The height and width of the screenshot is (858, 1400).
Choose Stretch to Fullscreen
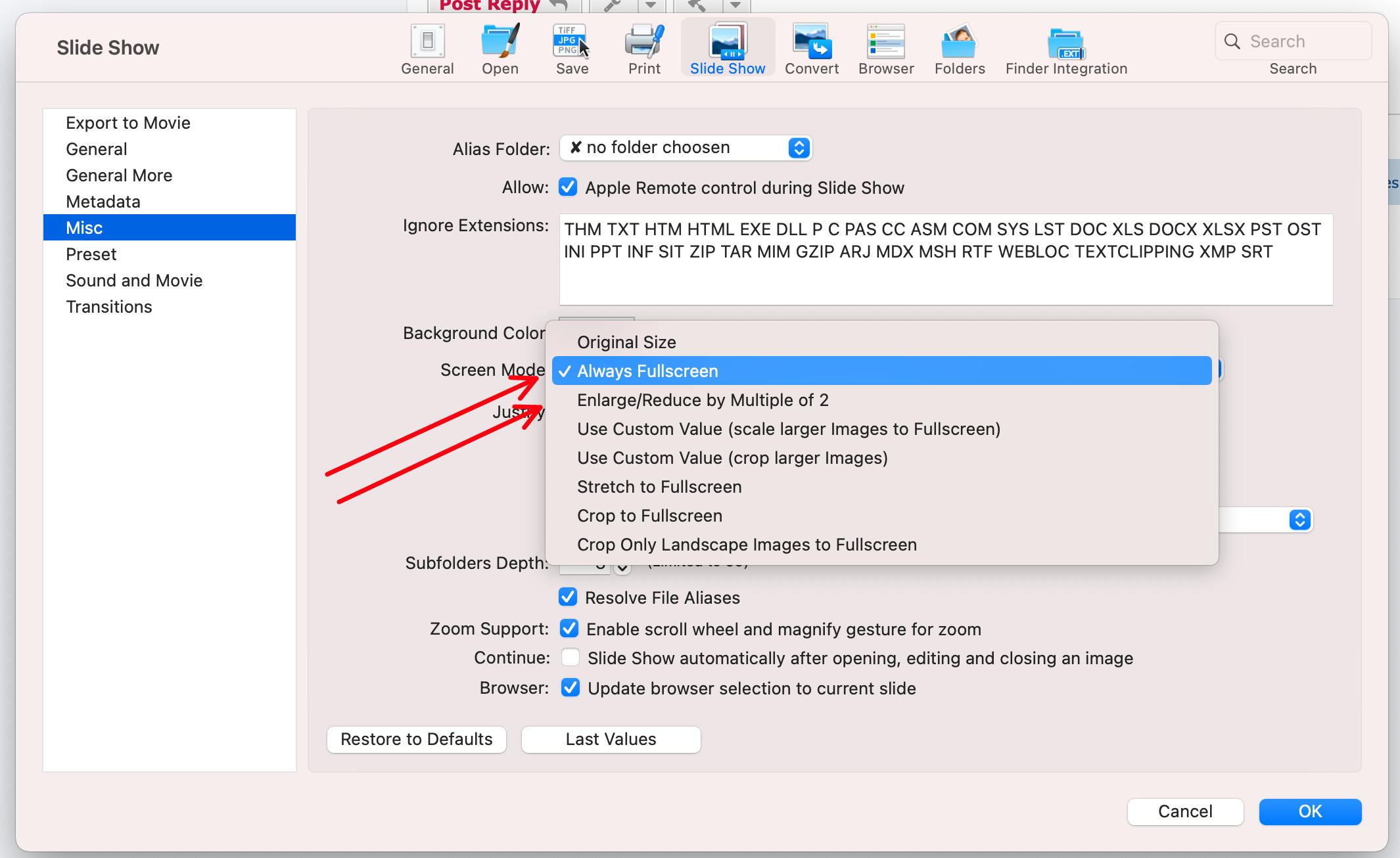[882, 486]
